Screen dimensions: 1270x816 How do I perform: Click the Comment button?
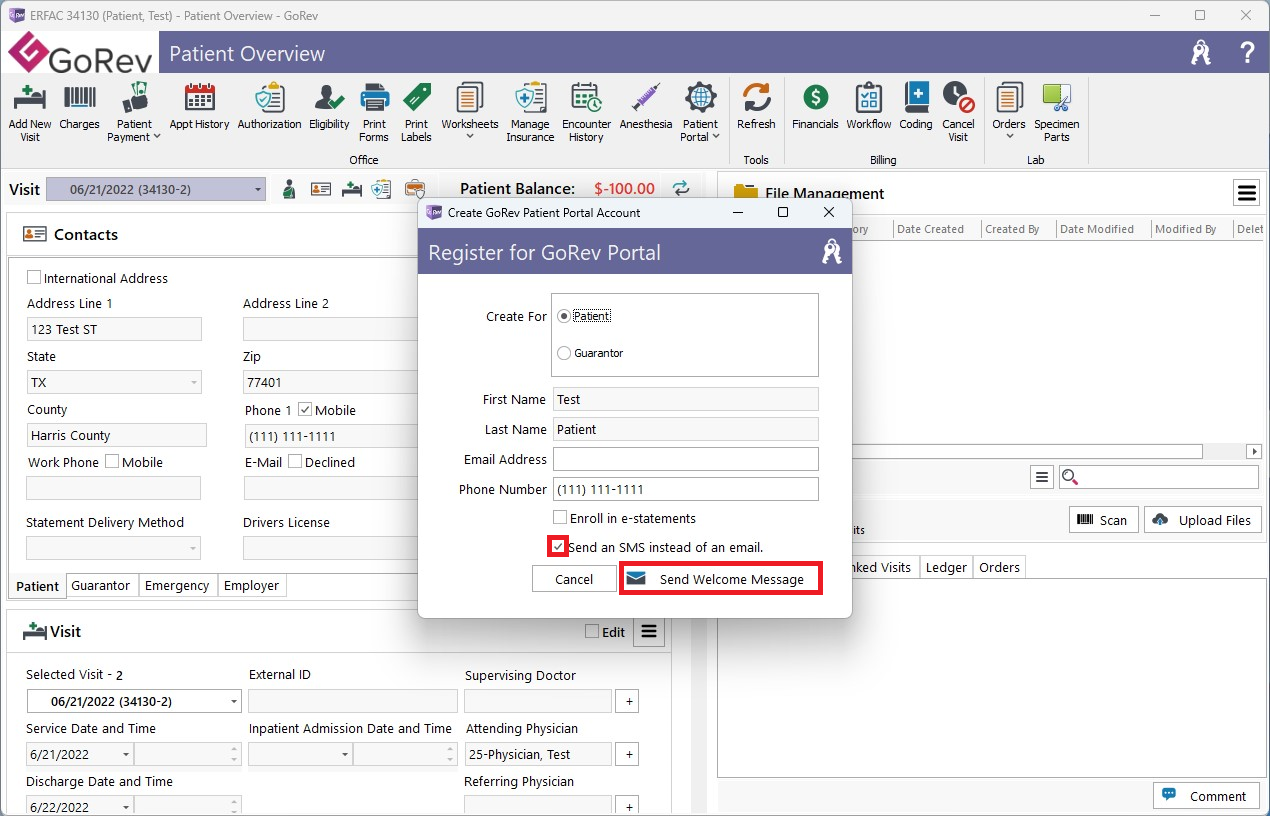coord(1206,796)
